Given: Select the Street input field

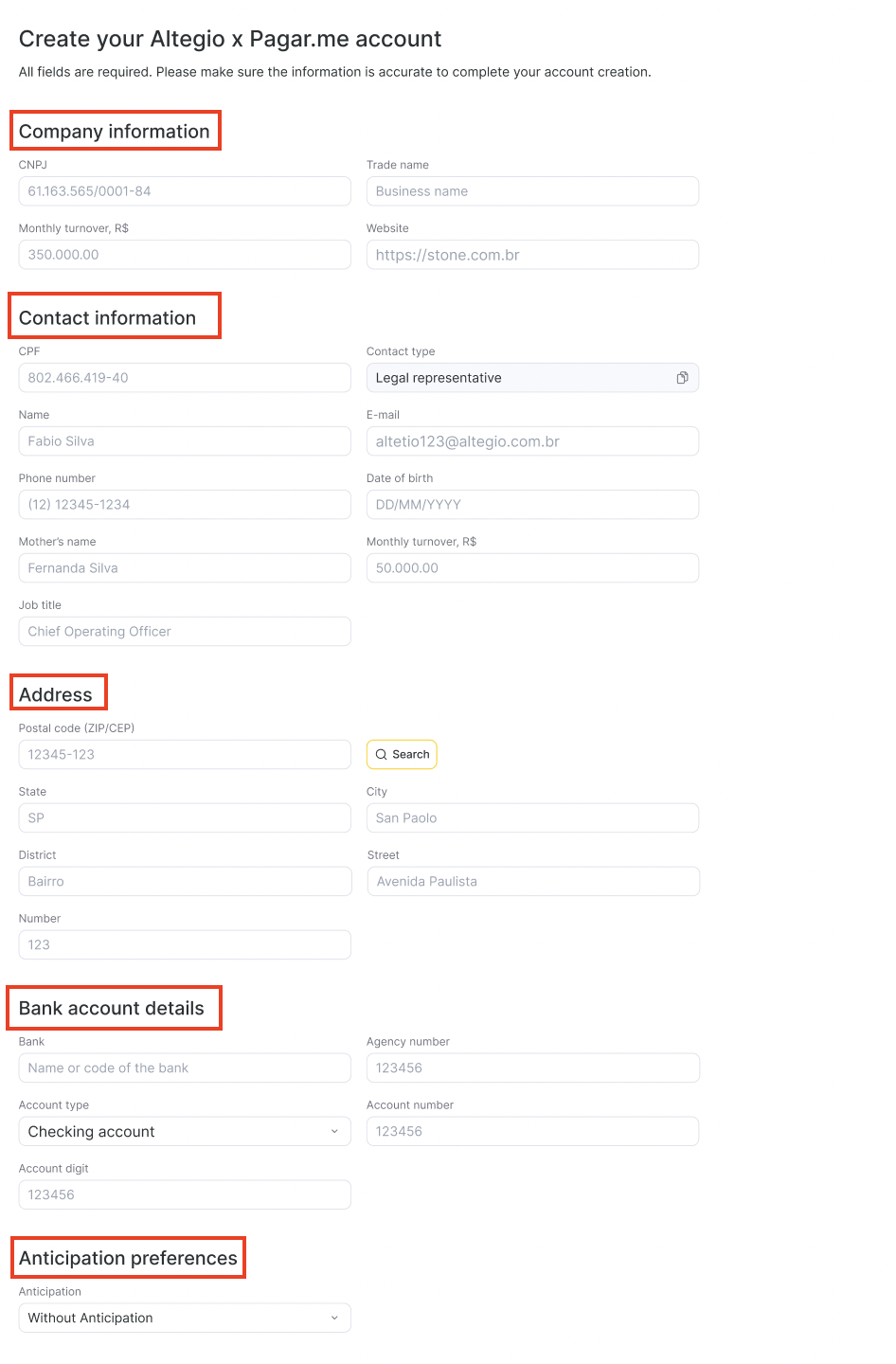Looking at the screenshot, I should (x=533, y=882).
